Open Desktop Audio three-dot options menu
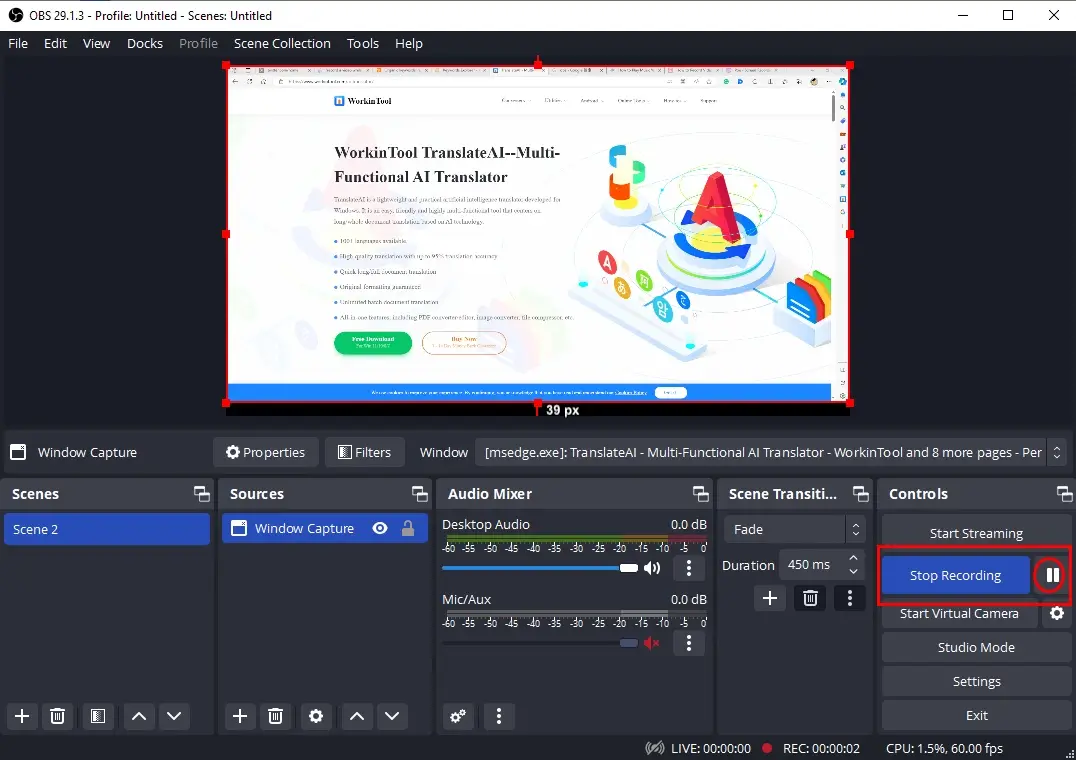The height and width of the screenshot is (760, 1076). coord(688,568)
